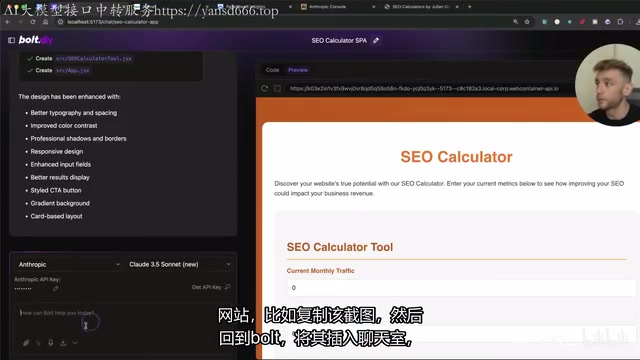The image size is (640, 360).
Task: Click the Gradient background bullet
Action: tap(60, 203)
